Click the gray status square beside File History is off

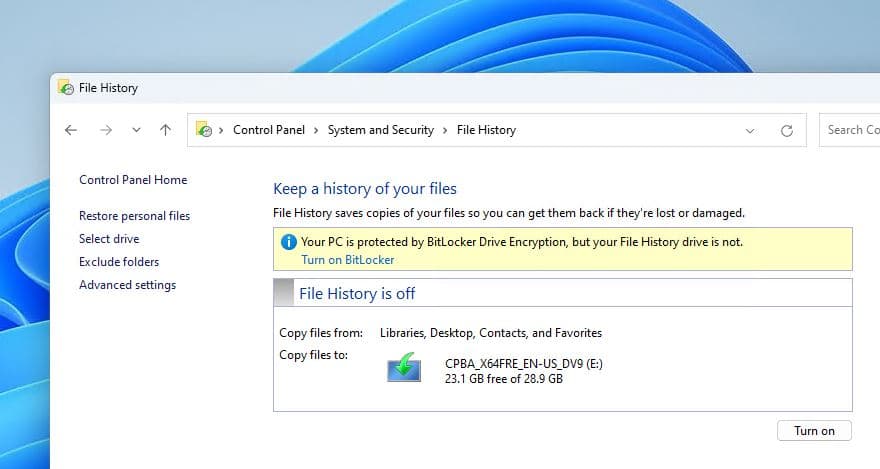tap(284, 293)
